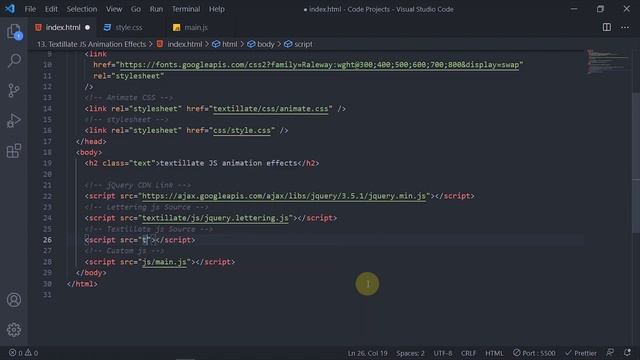
Task: Click the rel="stylesheet" text on line 11
Action: [129, 76]
